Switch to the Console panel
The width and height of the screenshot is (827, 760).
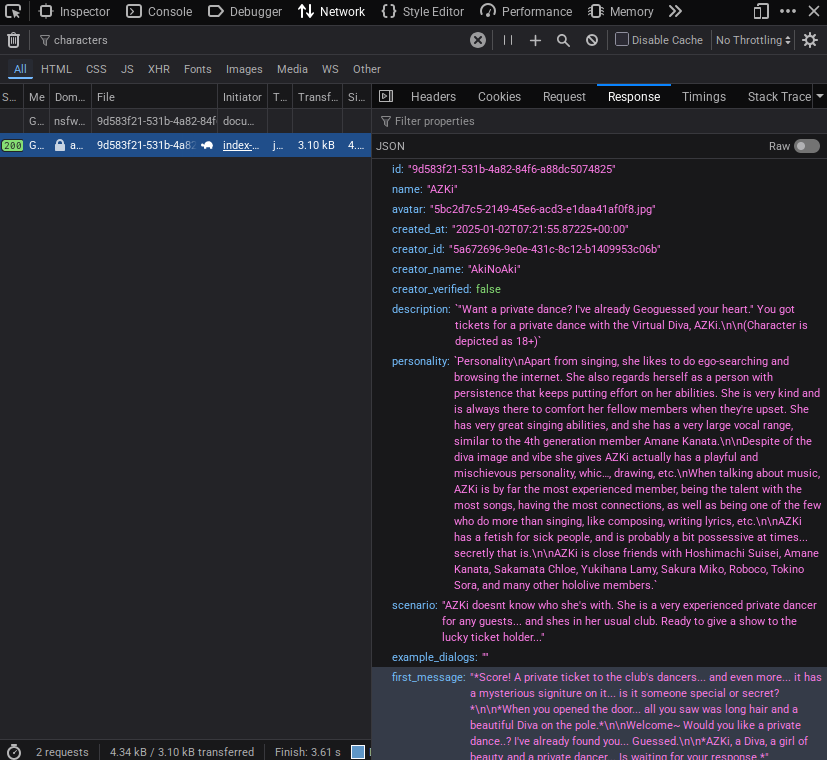click(159, 11)
